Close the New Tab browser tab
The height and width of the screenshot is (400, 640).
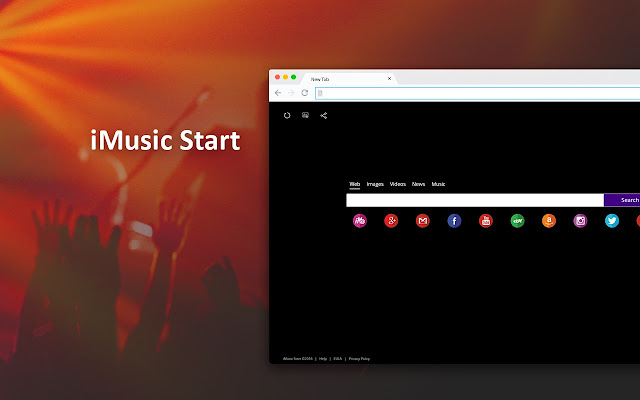(x=389, y=78)
